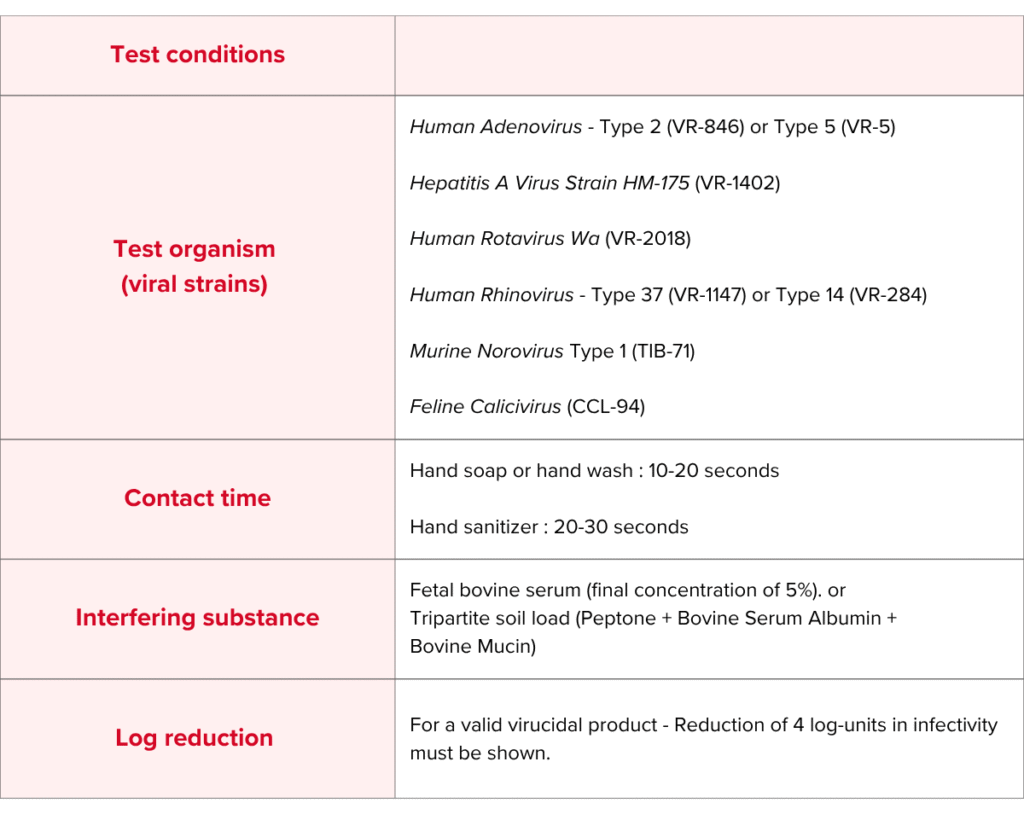Click the Bovine Mucin) text
1024x814 pixels.
click(472, 646)
